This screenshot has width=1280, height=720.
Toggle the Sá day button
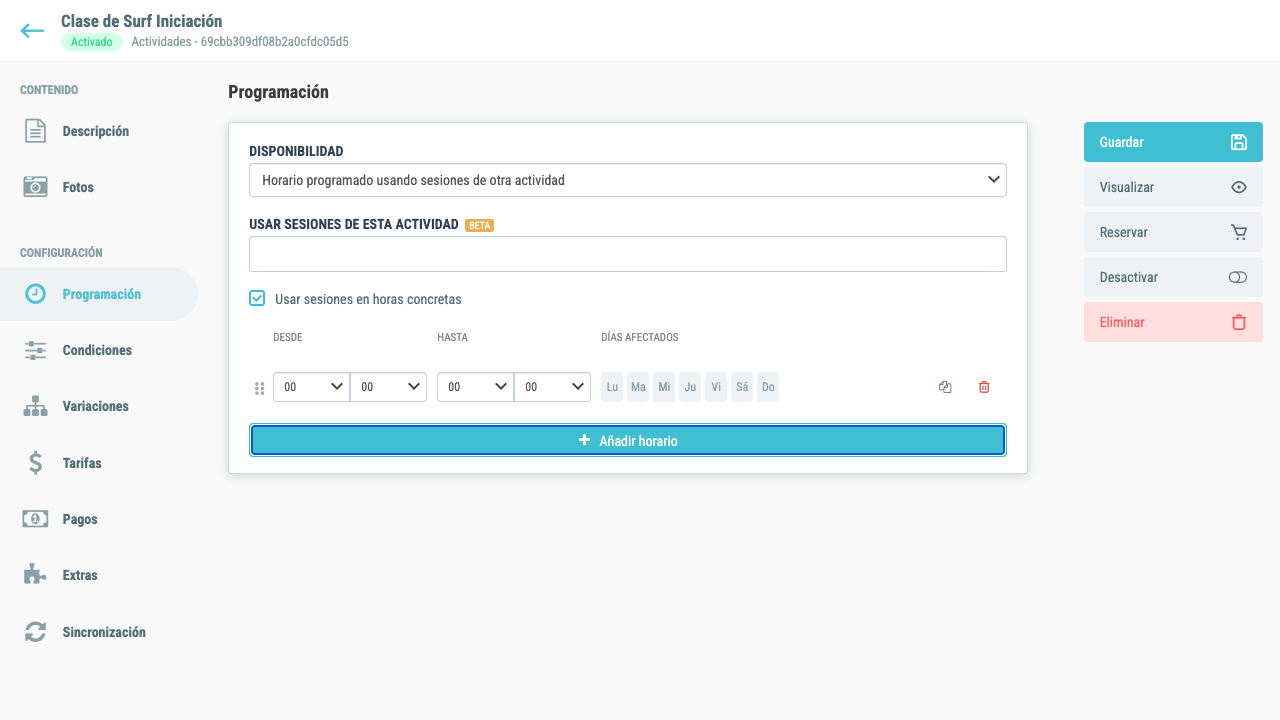[x=742, y=387]
